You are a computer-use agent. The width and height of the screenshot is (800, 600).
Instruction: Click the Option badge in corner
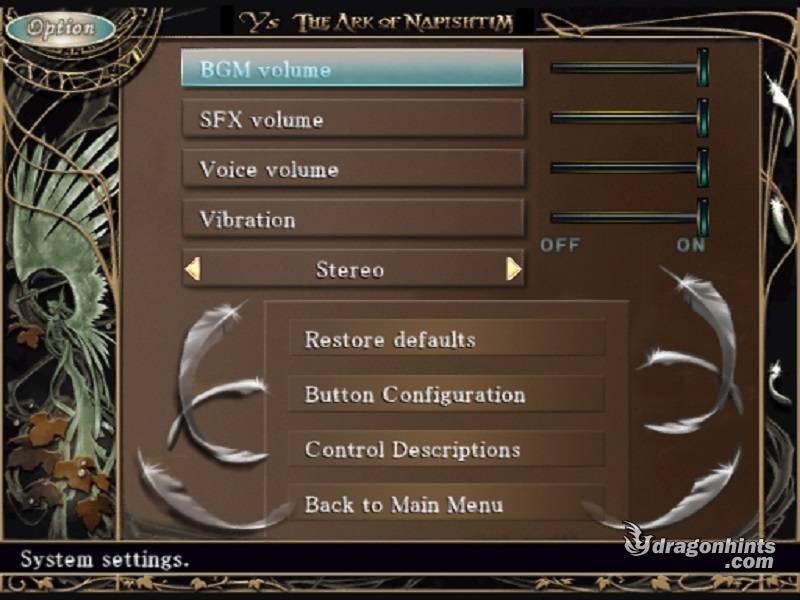pos(61,28)
